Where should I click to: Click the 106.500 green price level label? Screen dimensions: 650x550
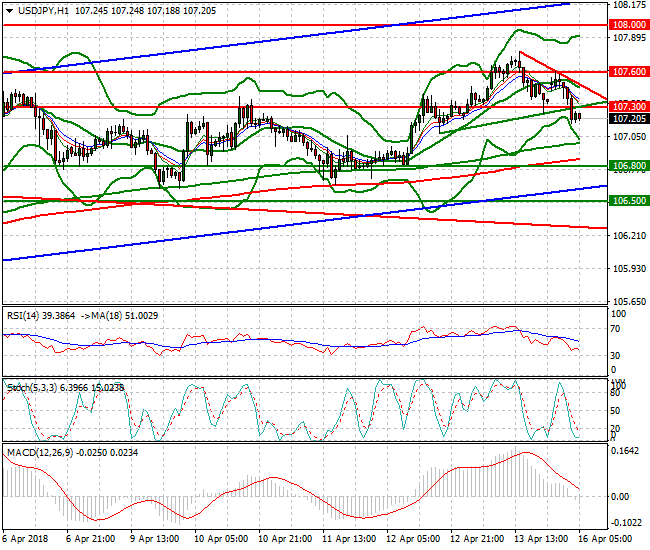[x=629, y=201]
